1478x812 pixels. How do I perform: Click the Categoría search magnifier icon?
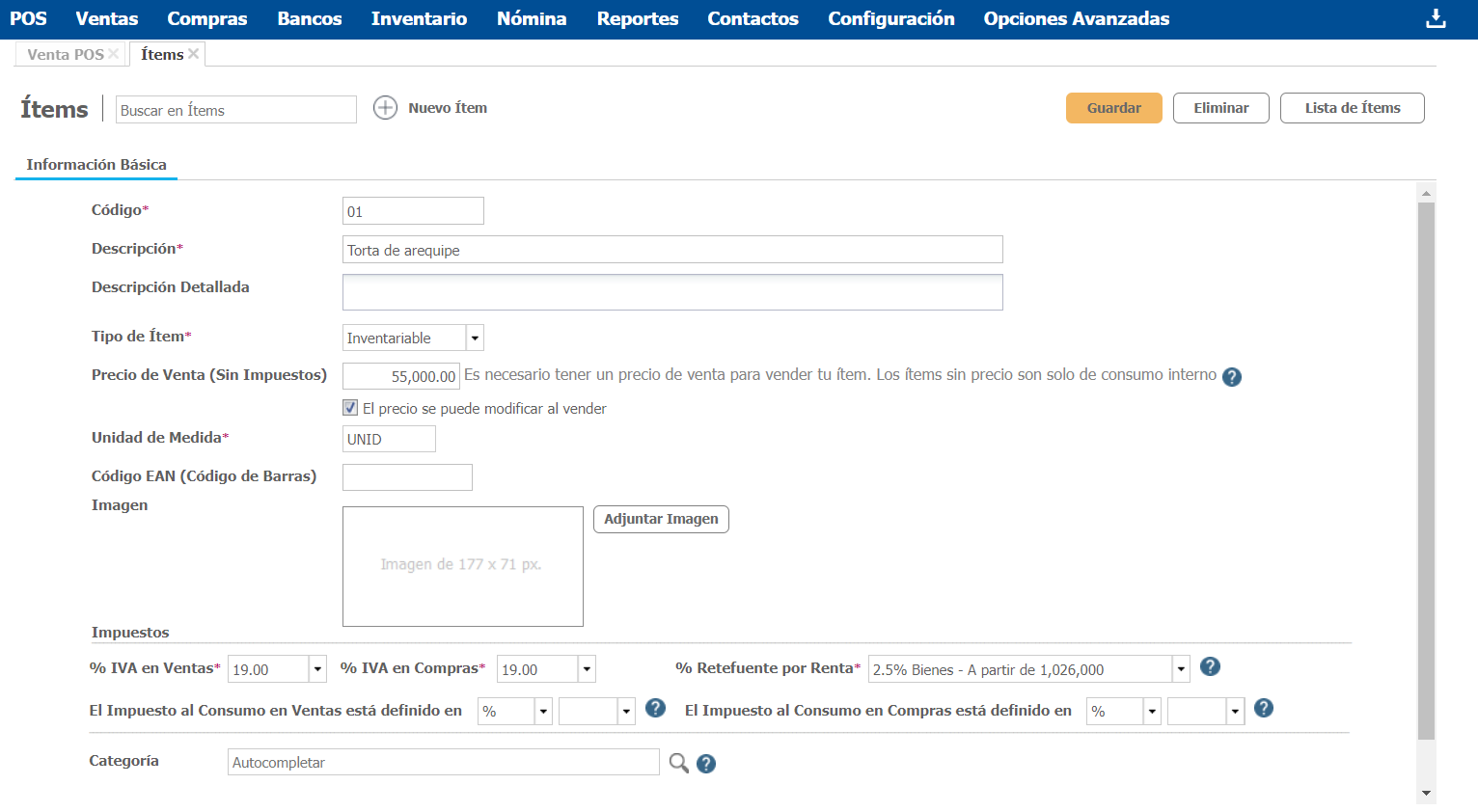pyautogui.click(x=679, y=763)
